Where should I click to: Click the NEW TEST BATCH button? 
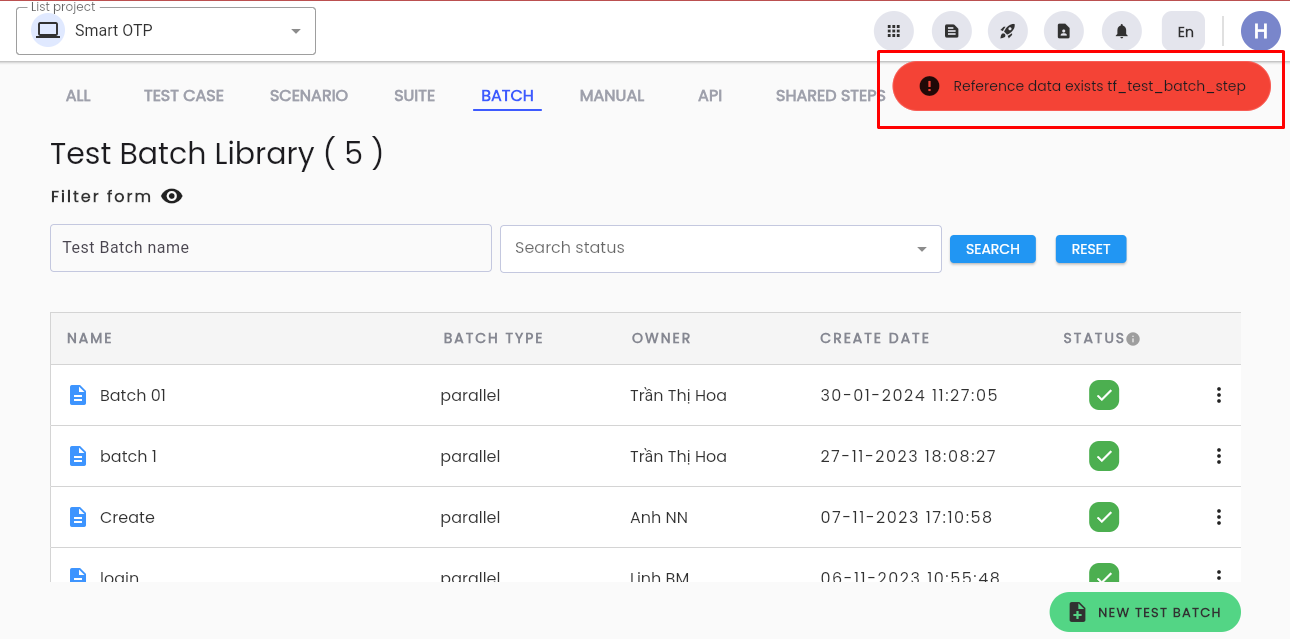[x=1145, y=612]
